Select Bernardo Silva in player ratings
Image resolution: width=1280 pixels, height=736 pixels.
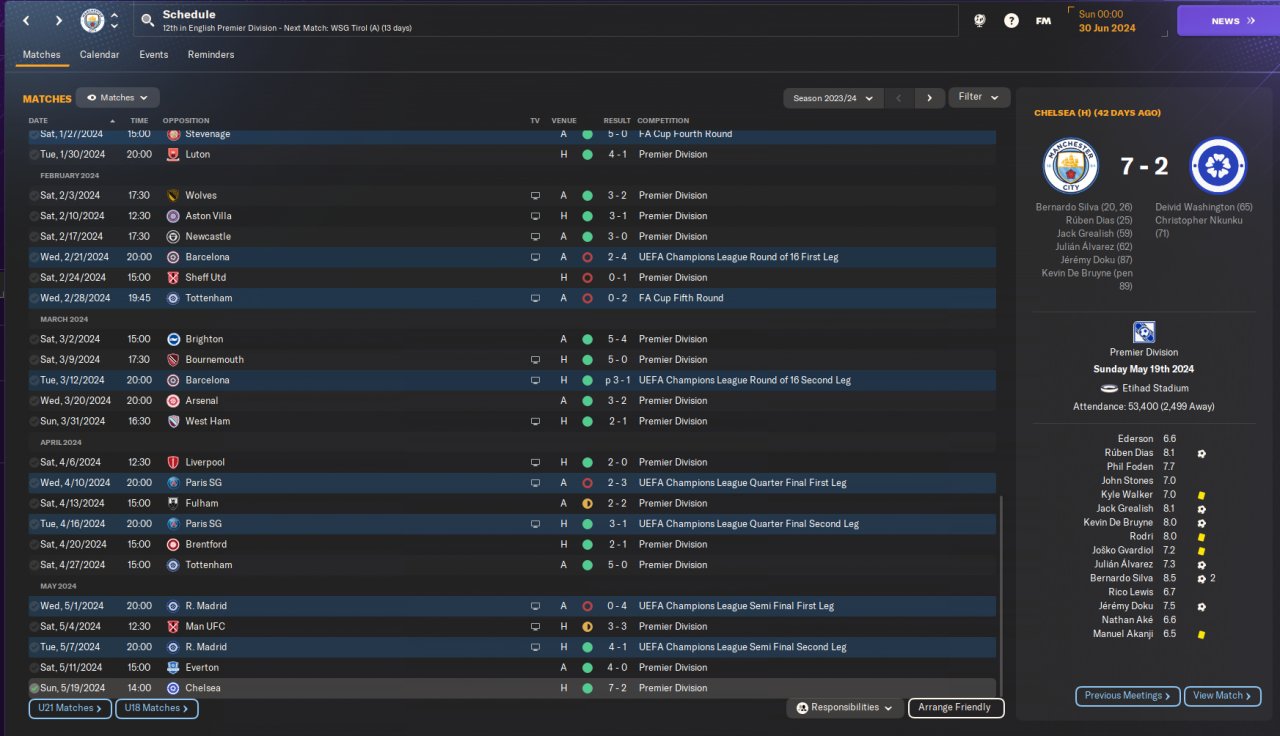(x=1122, y=578)
